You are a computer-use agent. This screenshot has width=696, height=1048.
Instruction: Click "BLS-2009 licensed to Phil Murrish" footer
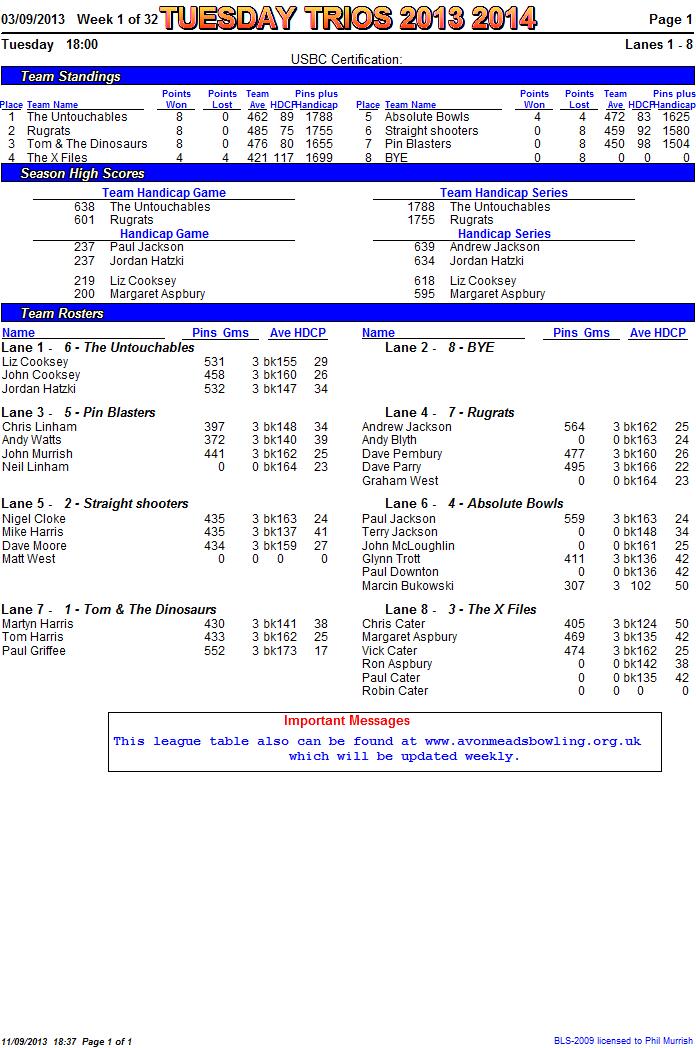point(624,1041)
